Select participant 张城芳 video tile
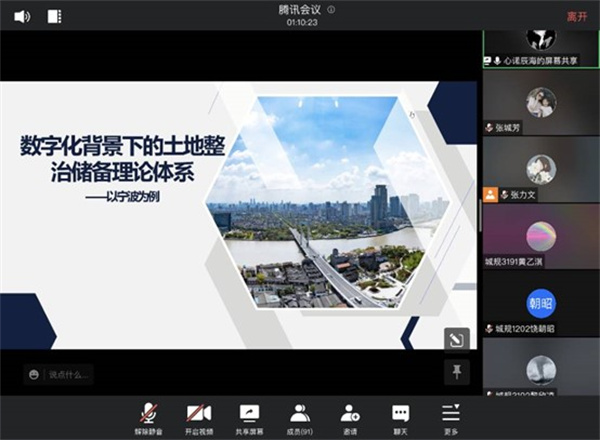 [540, 103]
